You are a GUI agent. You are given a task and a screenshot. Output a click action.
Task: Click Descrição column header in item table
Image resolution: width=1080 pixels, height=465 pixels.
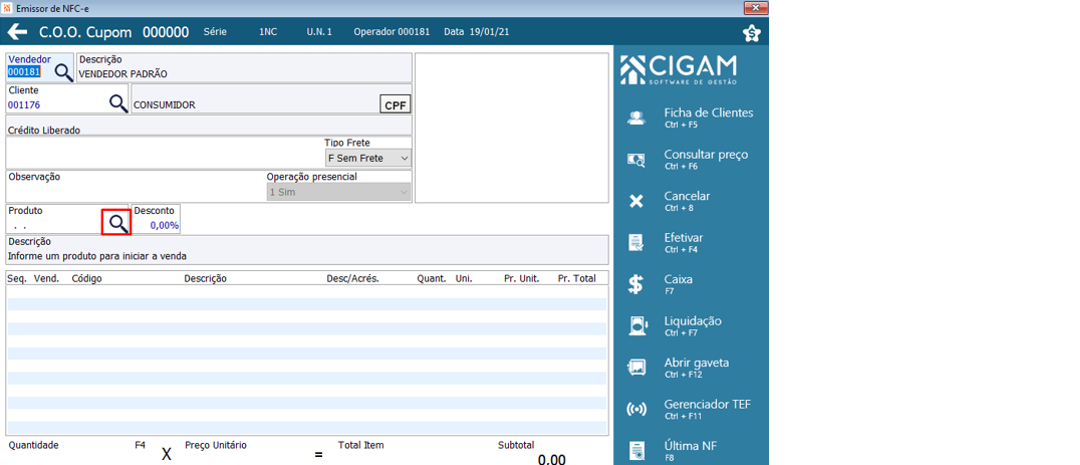click(x=205, y=278)
